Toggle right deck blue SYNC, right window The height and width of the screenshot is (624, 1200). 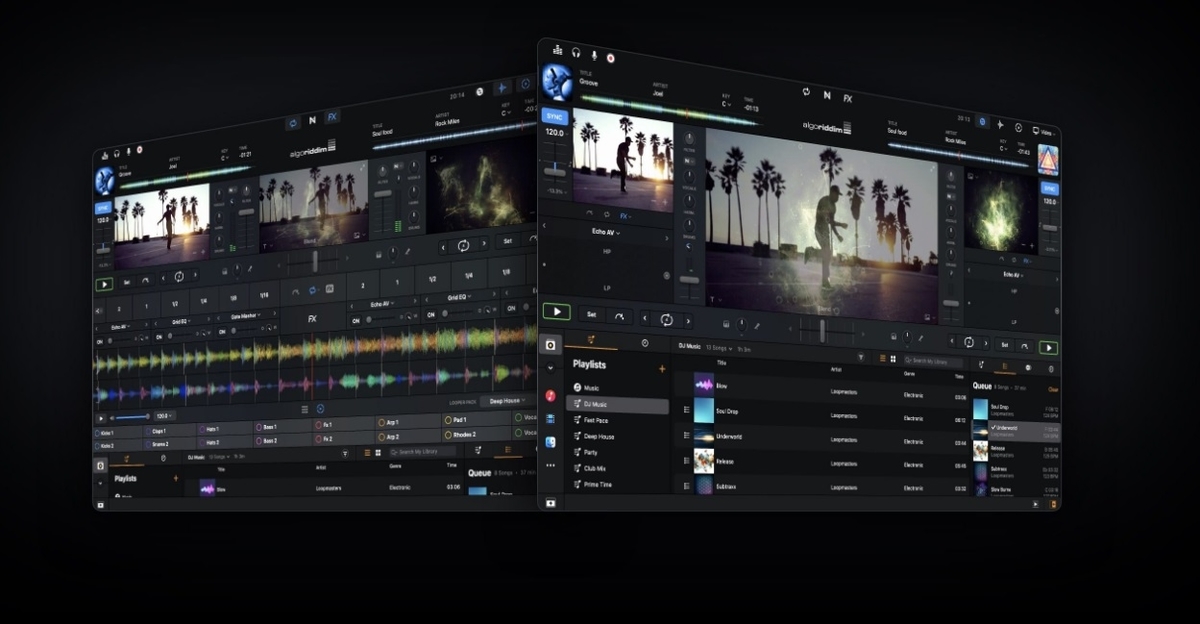point(1049,188)
